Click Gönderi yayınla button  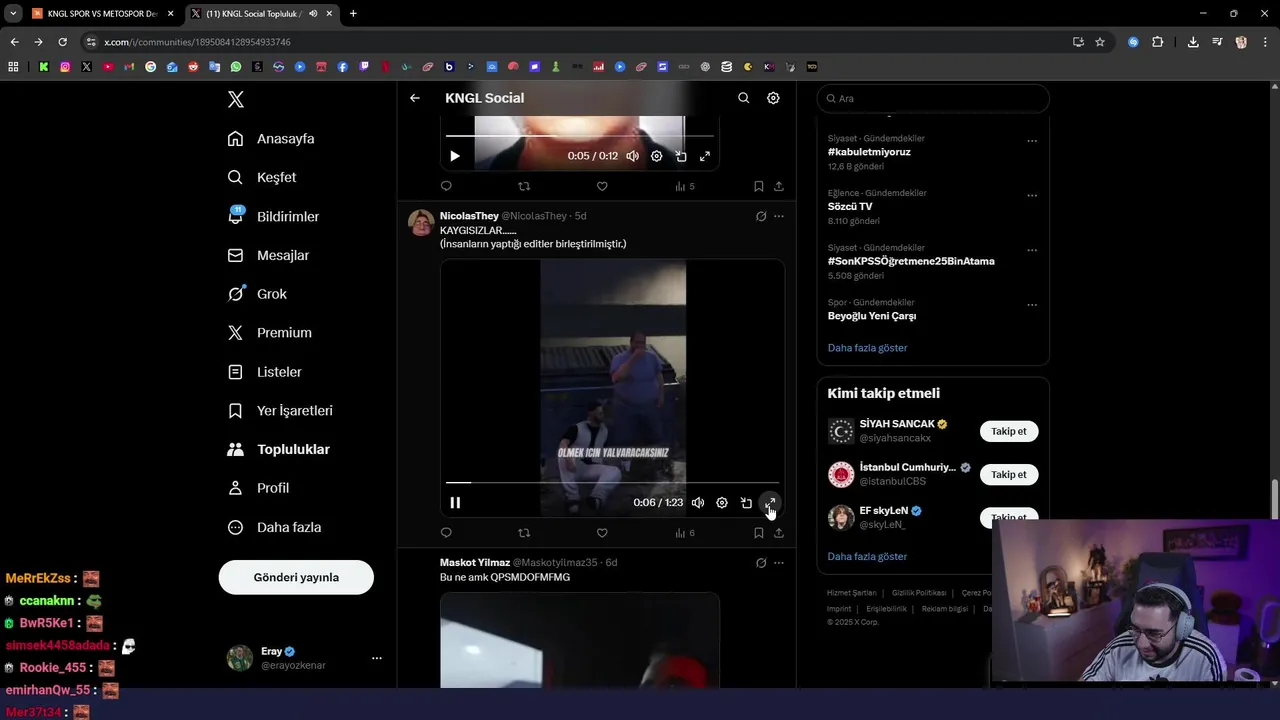click(x=296, y=577)
